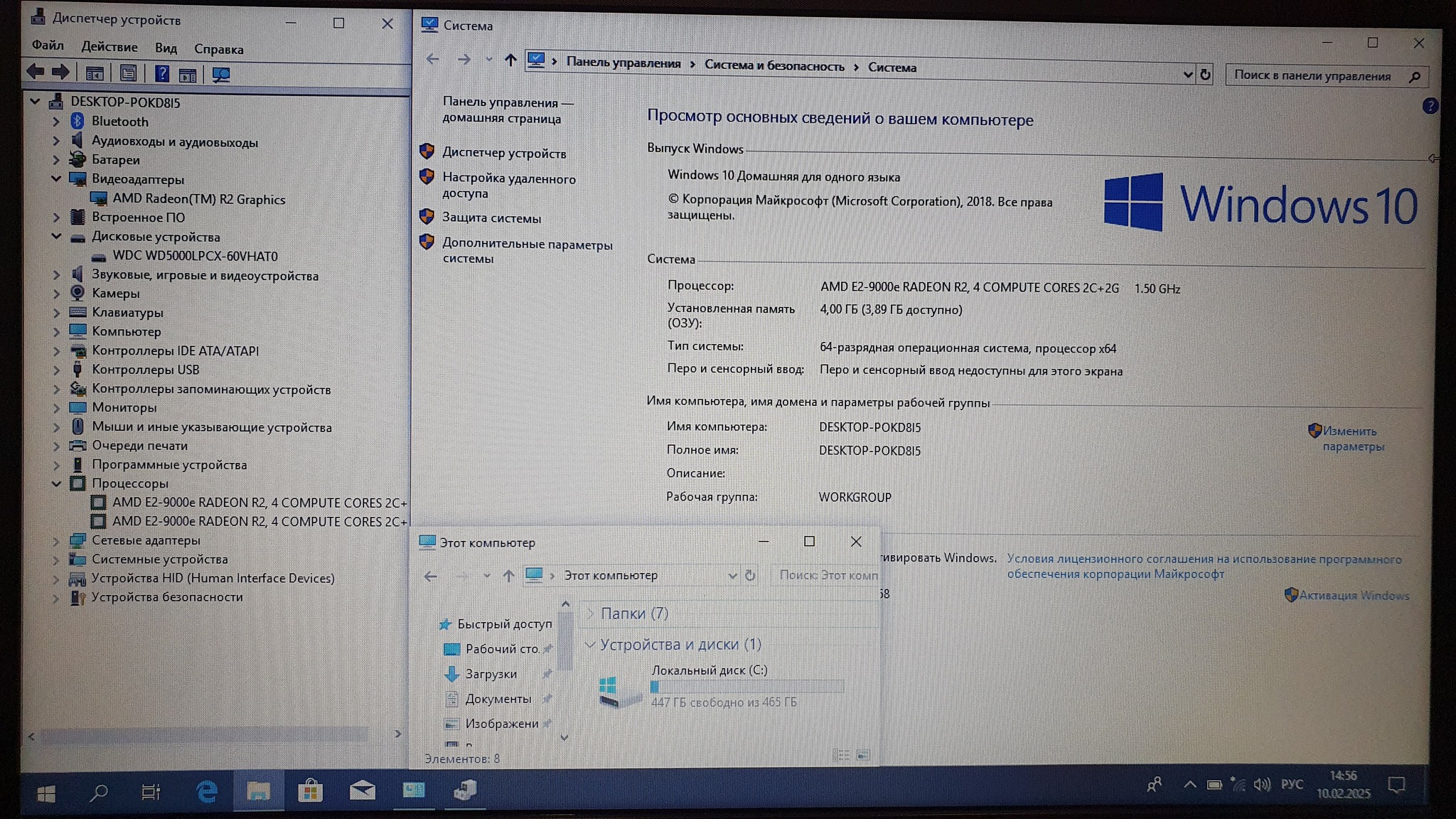Click the Активация Windows link
Viewport: 1456px width, 819px height.
1354,596
